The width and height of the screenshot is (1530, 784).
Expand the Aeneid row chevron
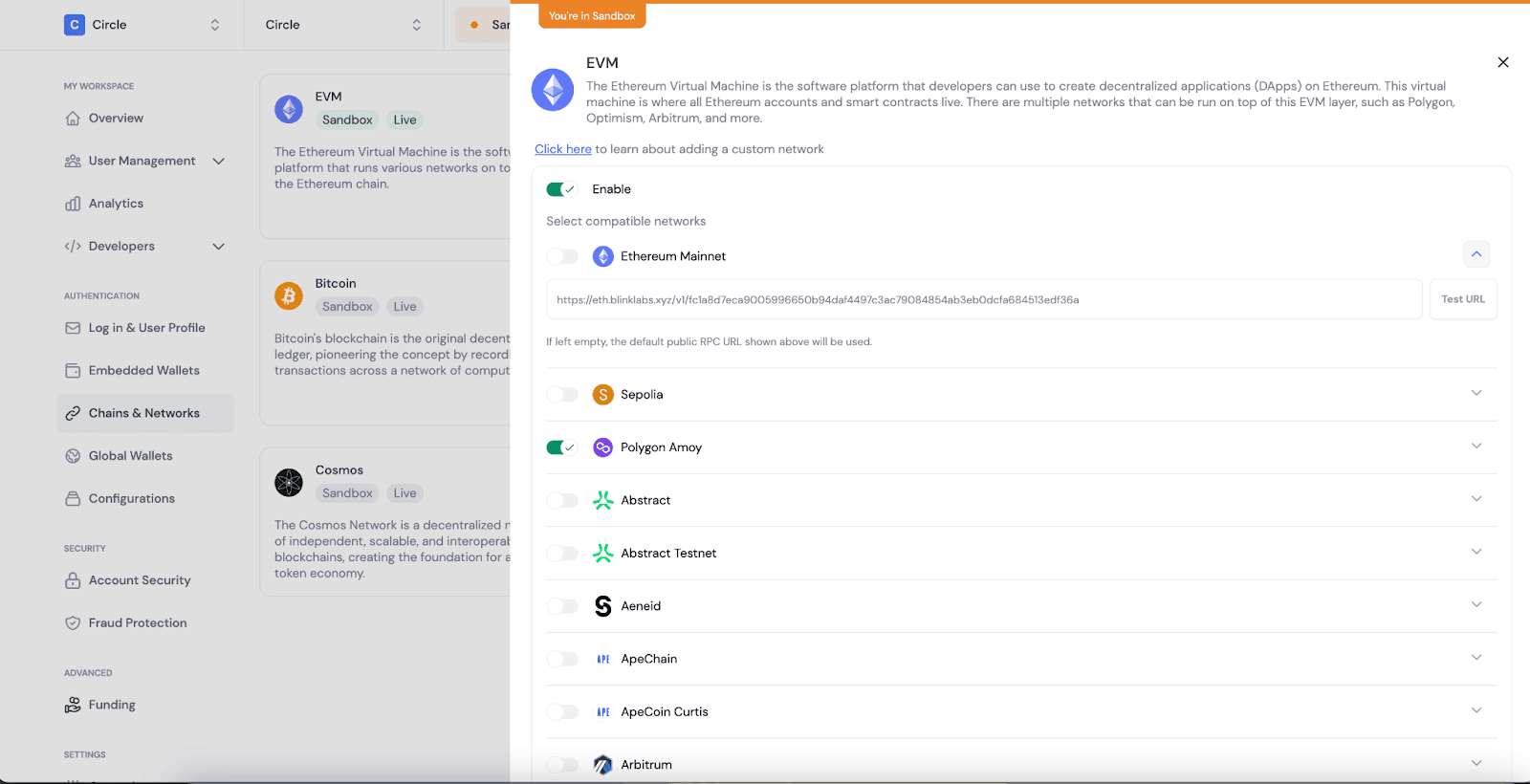[x=1476, y=604]
